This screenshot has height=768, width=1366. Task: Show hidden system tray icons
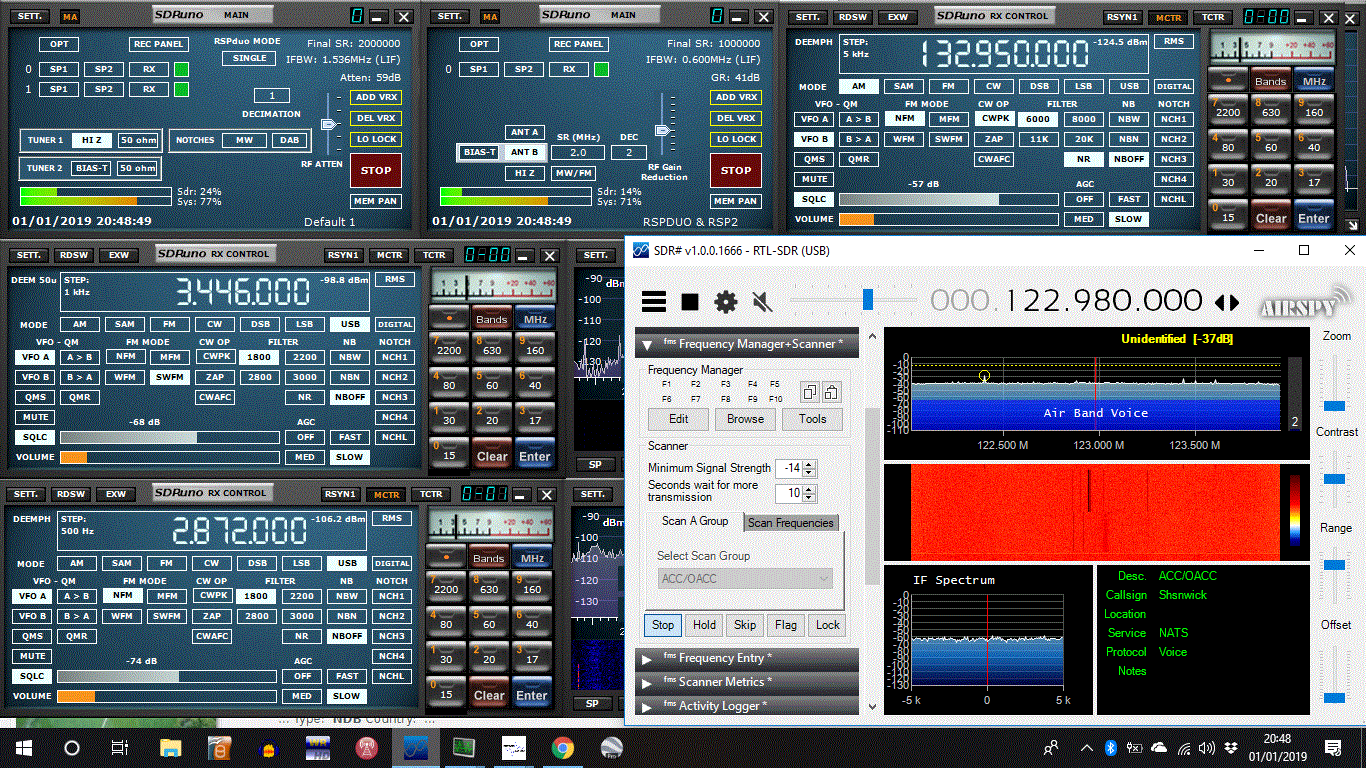tap(1087, 747)
